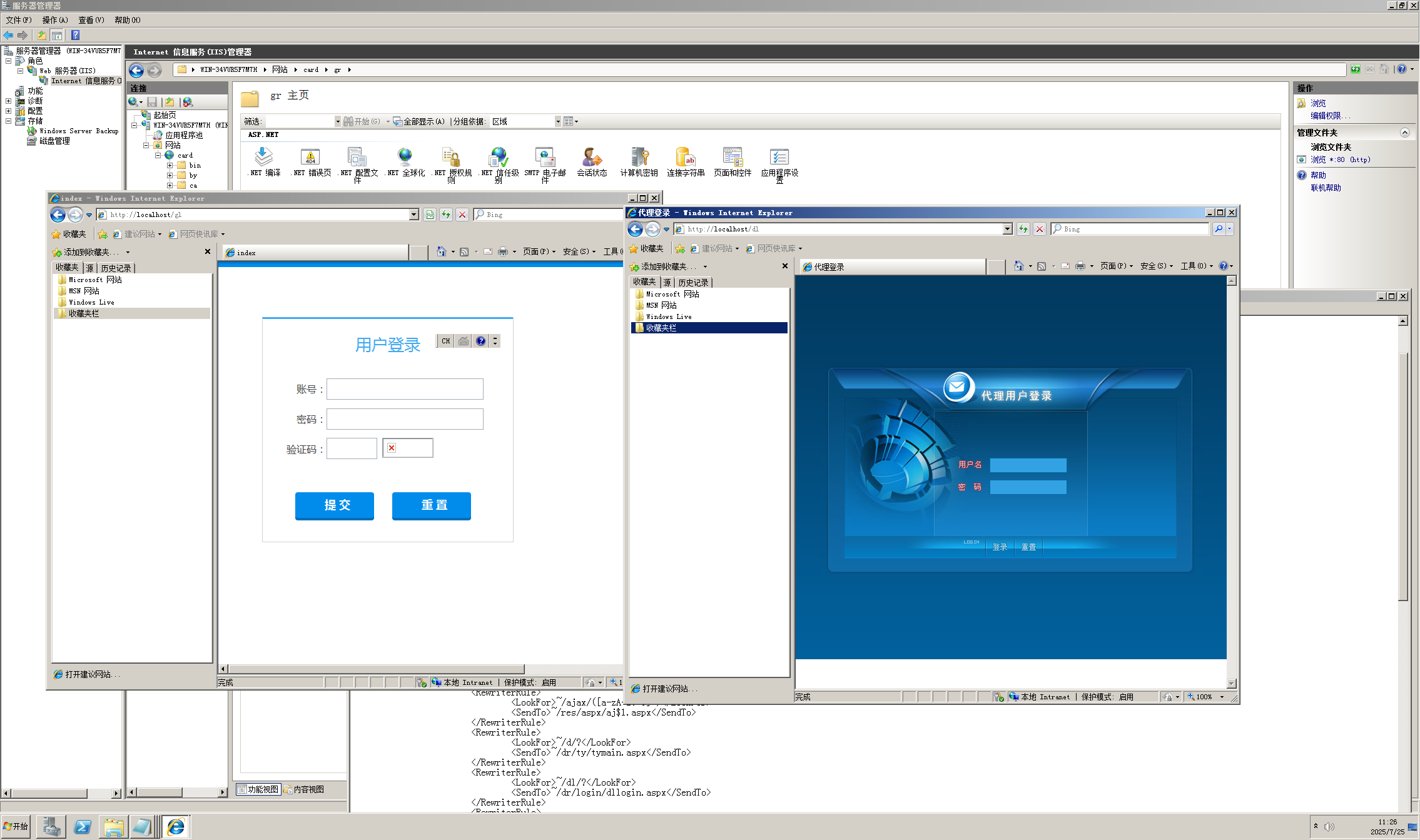Open the 分组依据 区域 dropdown
The width and height of the screenshot is (1420, 840).
tap(557, 121)
